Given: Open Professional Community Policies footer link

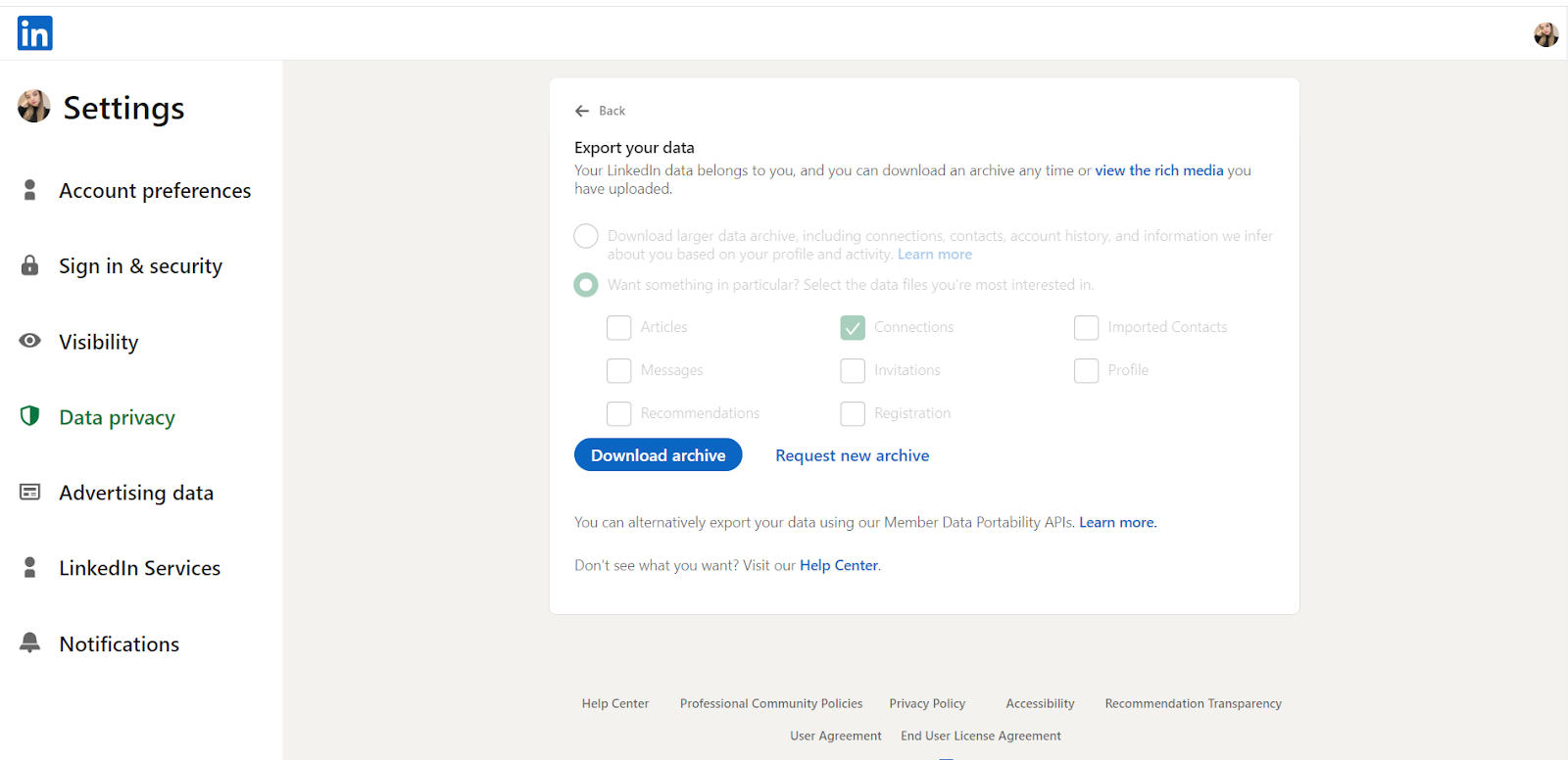Looking at the screenshot, I should pyautogui.click(x=771, y=703).
